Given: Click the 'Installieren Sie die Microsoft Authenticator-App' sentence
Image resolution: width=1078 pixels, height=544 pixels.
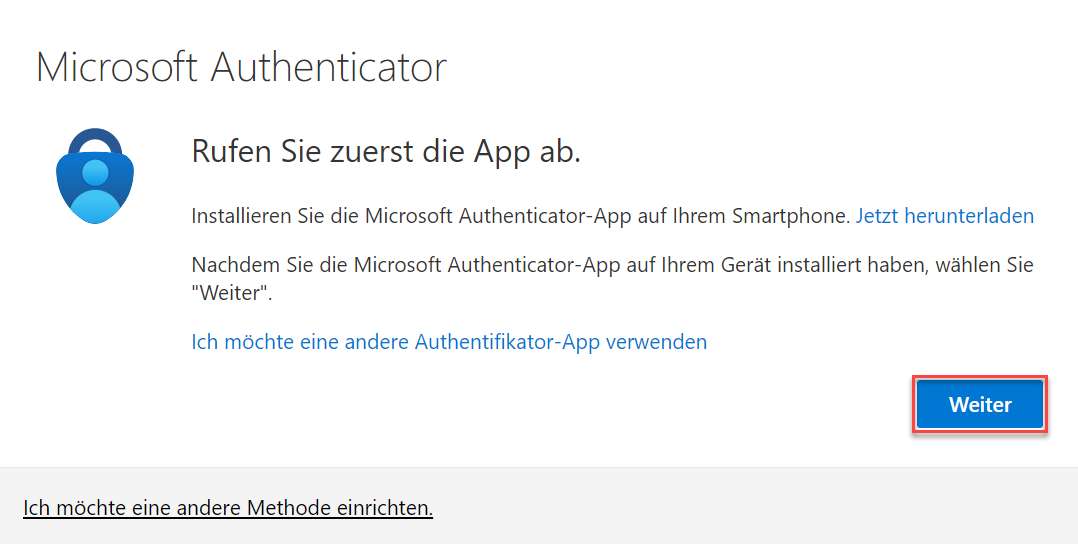Looking at the screenshot, I should 521,216.
